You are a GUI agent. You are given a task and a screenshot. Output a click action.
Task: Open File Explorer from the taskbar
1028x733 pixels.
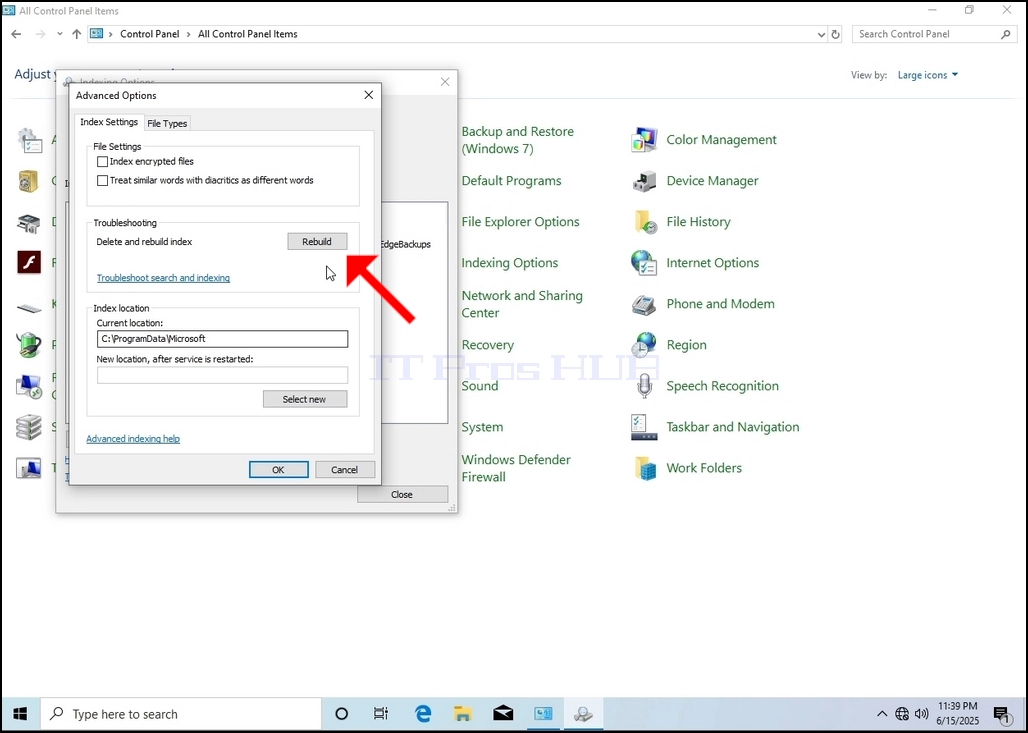pyautogui.click(x=463, y=714)
